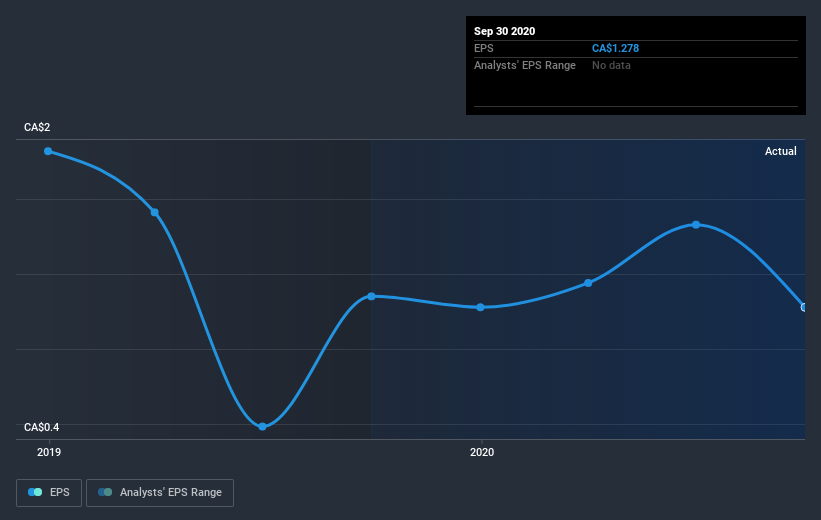
Task: Toggle the Analysts' EPS Range legend button
Action: (160, 492)
